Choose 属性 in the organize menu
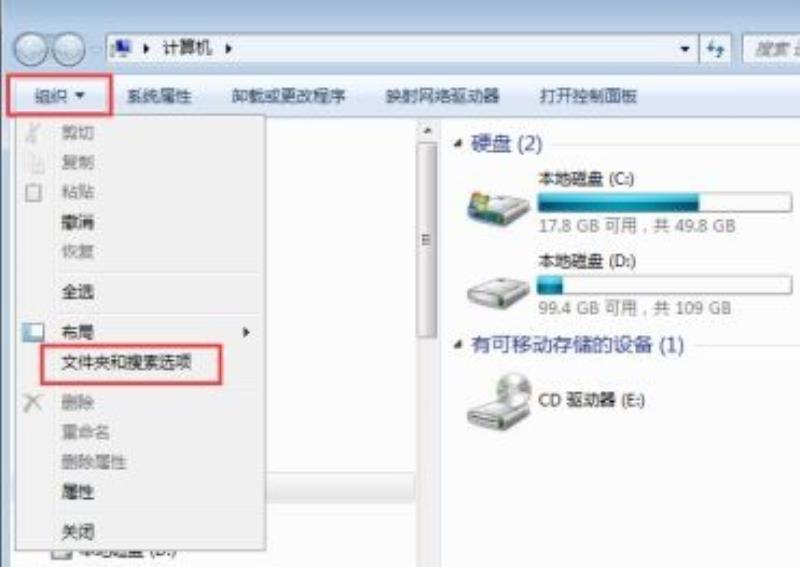This screenshot has height=567, width=800. click(x=78, y=492)
